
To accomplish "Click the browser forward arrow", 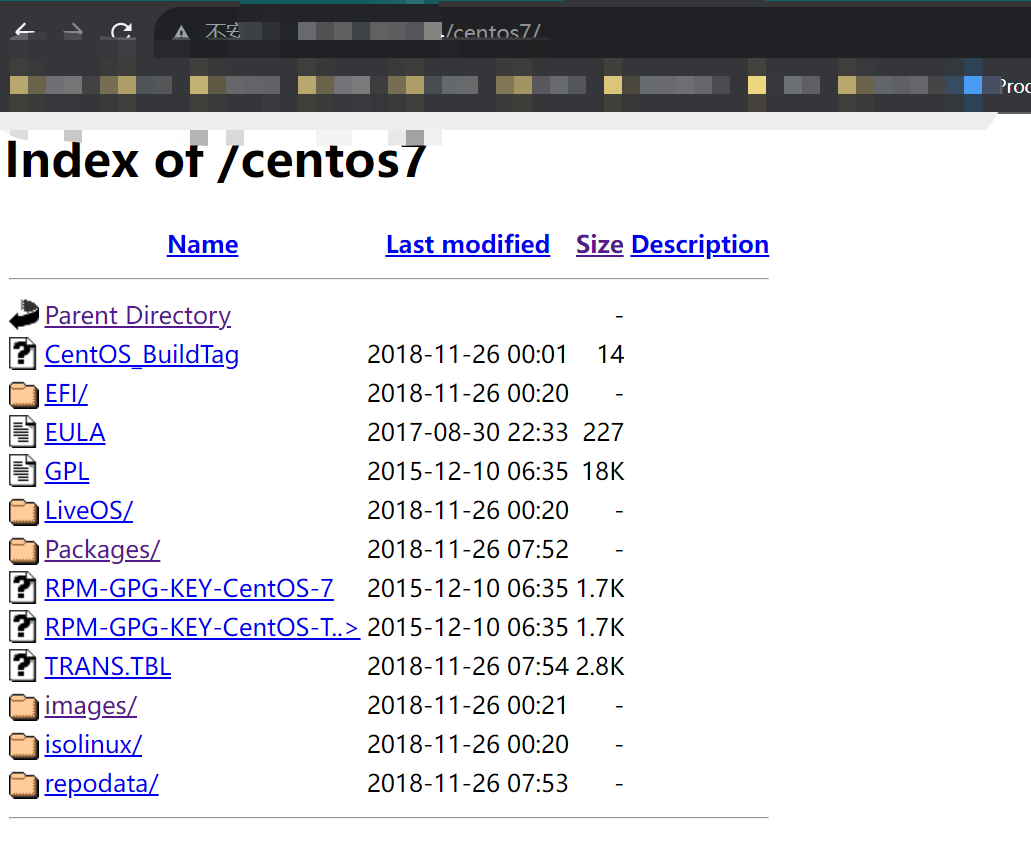I will (x=73, y=31).
